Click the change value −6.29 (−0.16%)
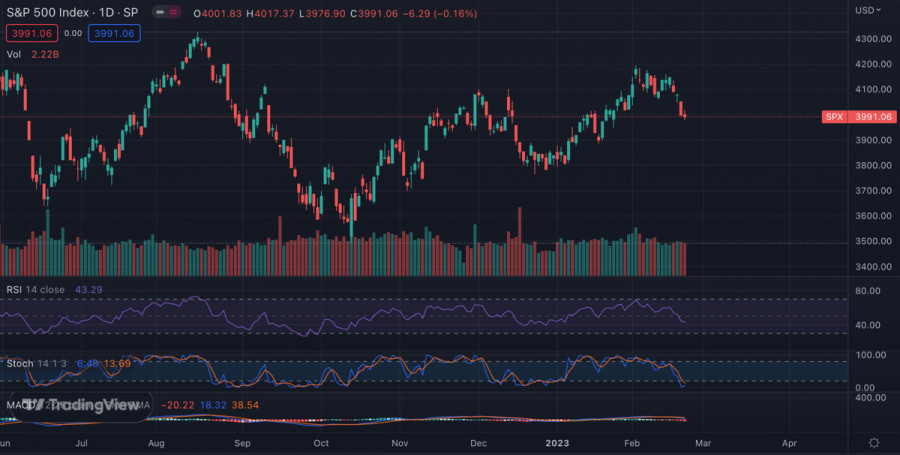This screenshot has width=900, height=455. [x=440, y=13]
